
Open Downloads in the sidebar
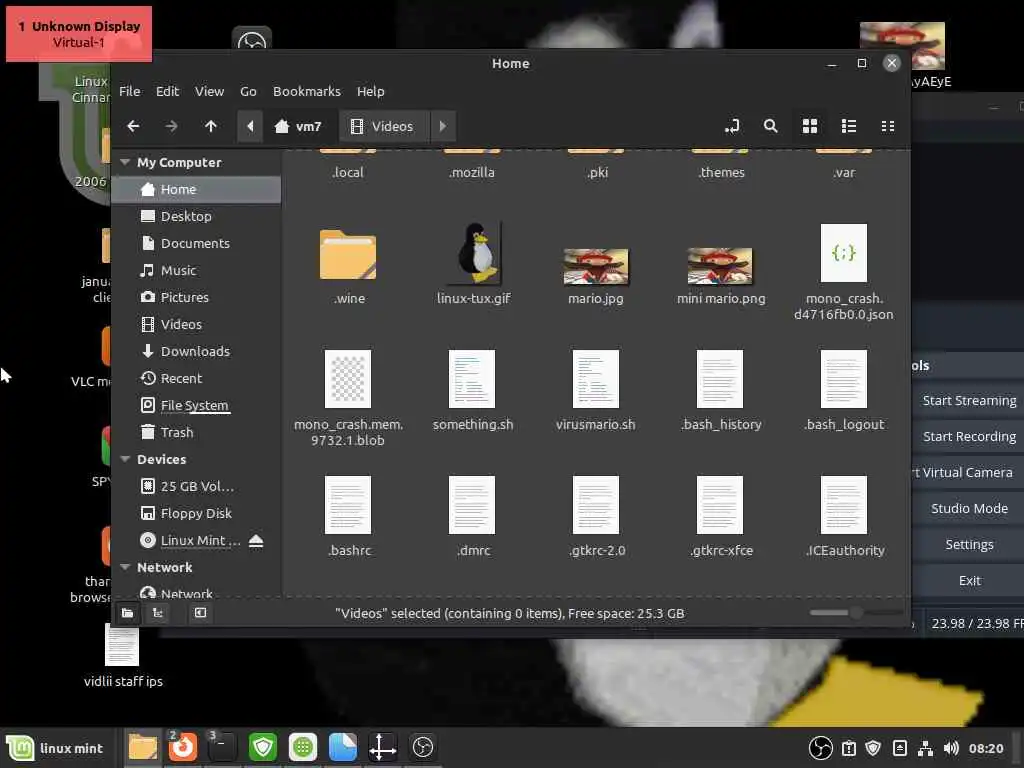point(195,351)
